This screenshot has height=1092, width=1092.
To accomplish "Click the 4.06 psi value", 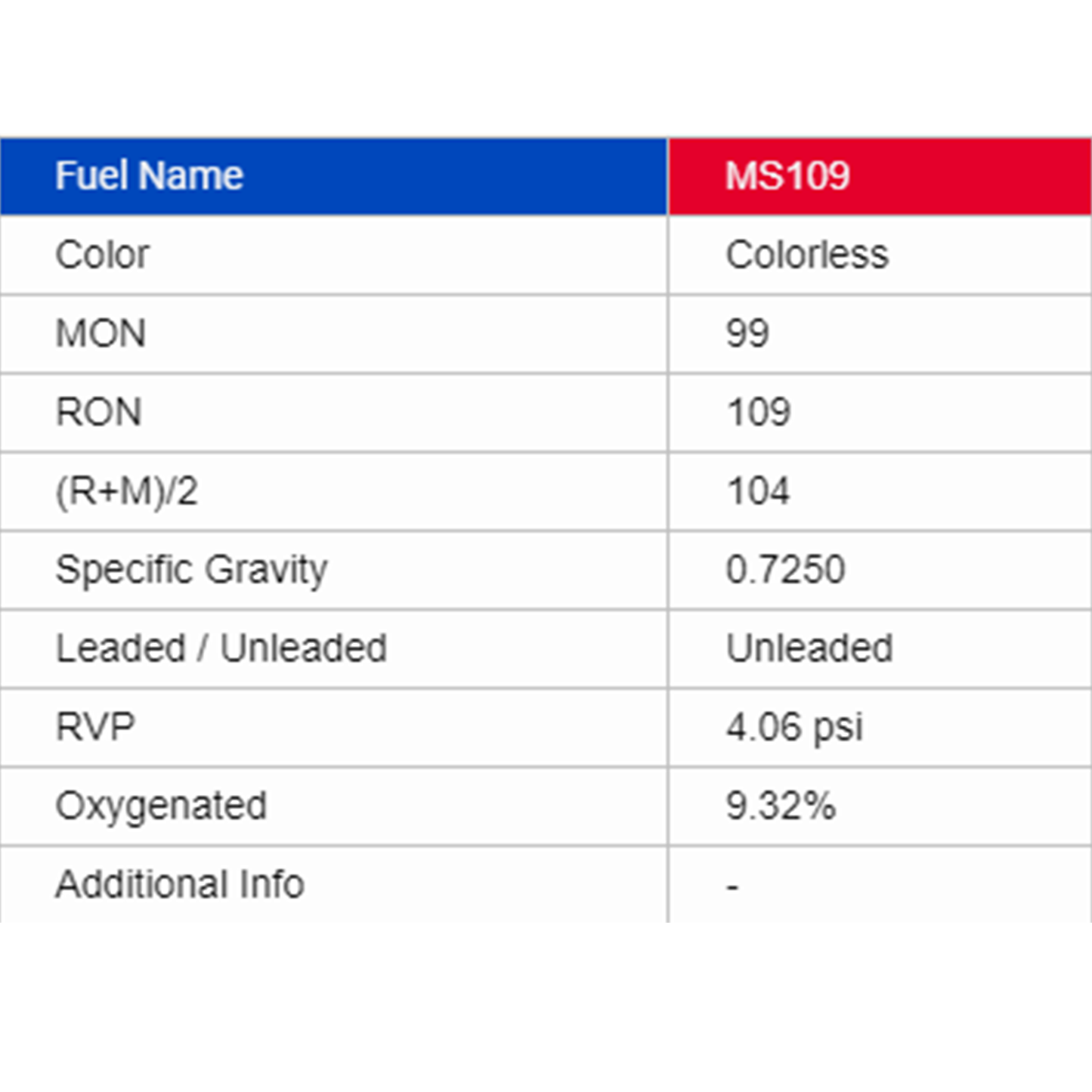I will point(794,727).
